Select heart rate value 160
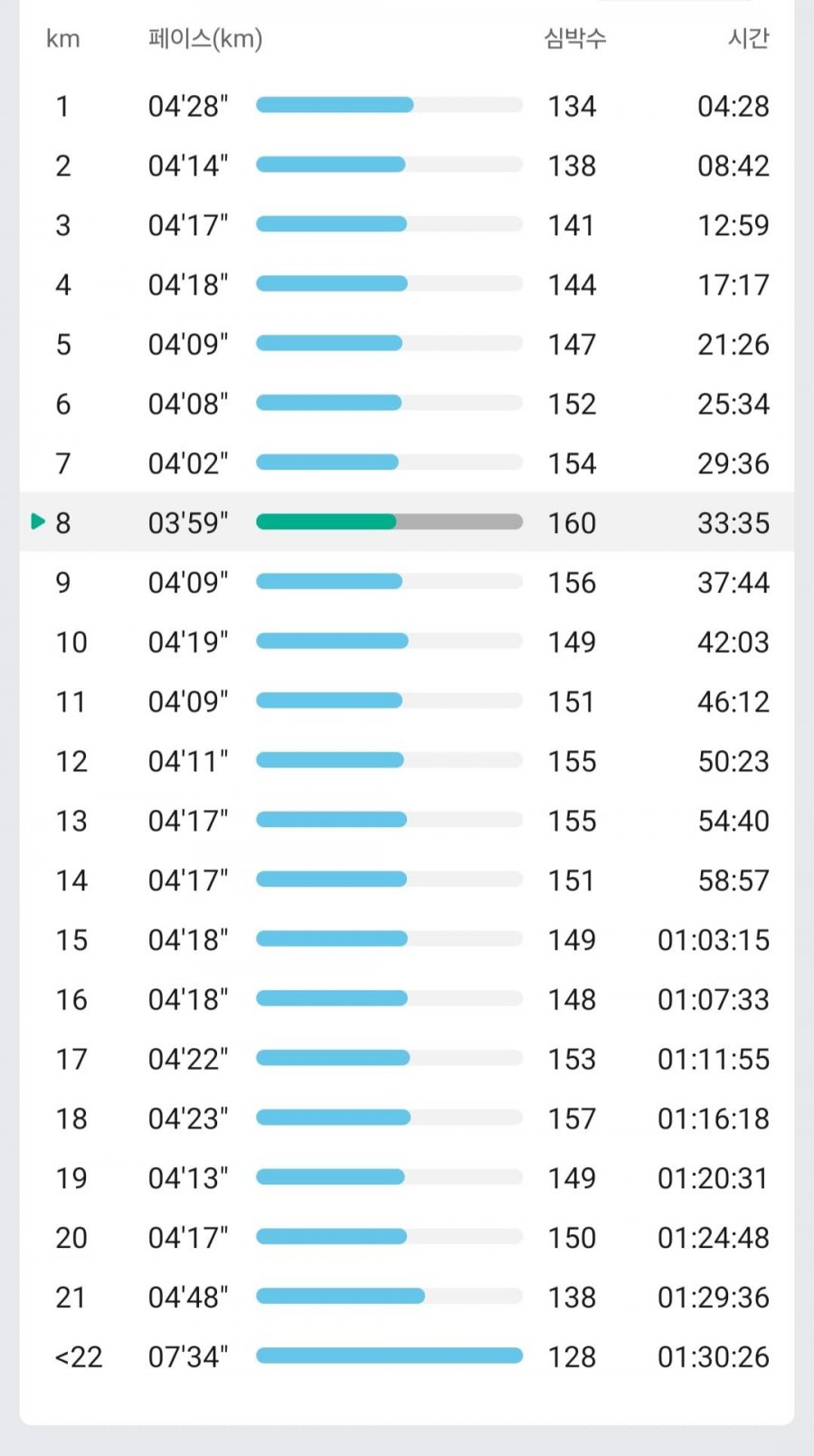 click(x=572, y=523)
